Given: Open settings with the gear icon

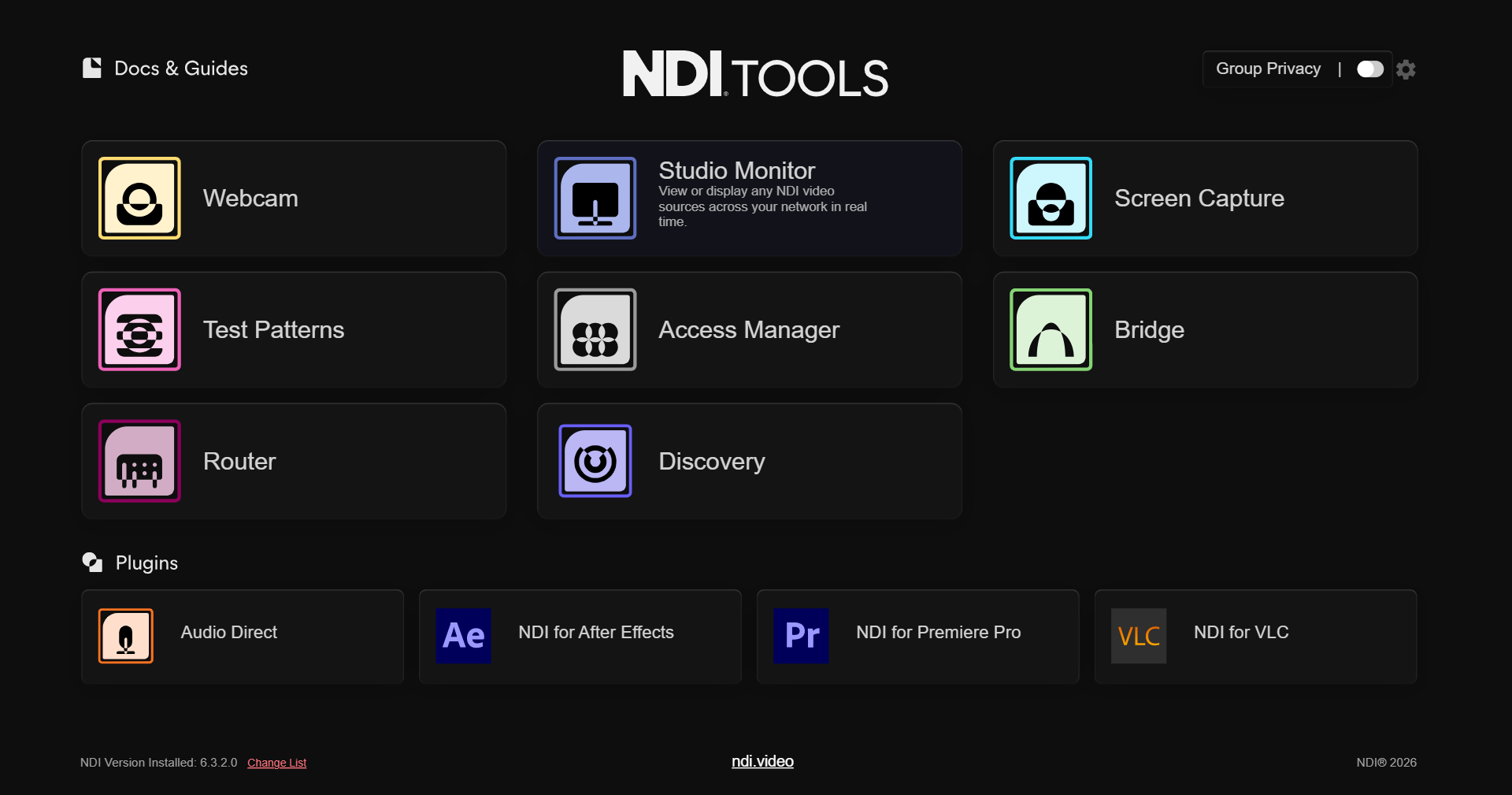Looking at the screenshot, I should coord(1406,69).
